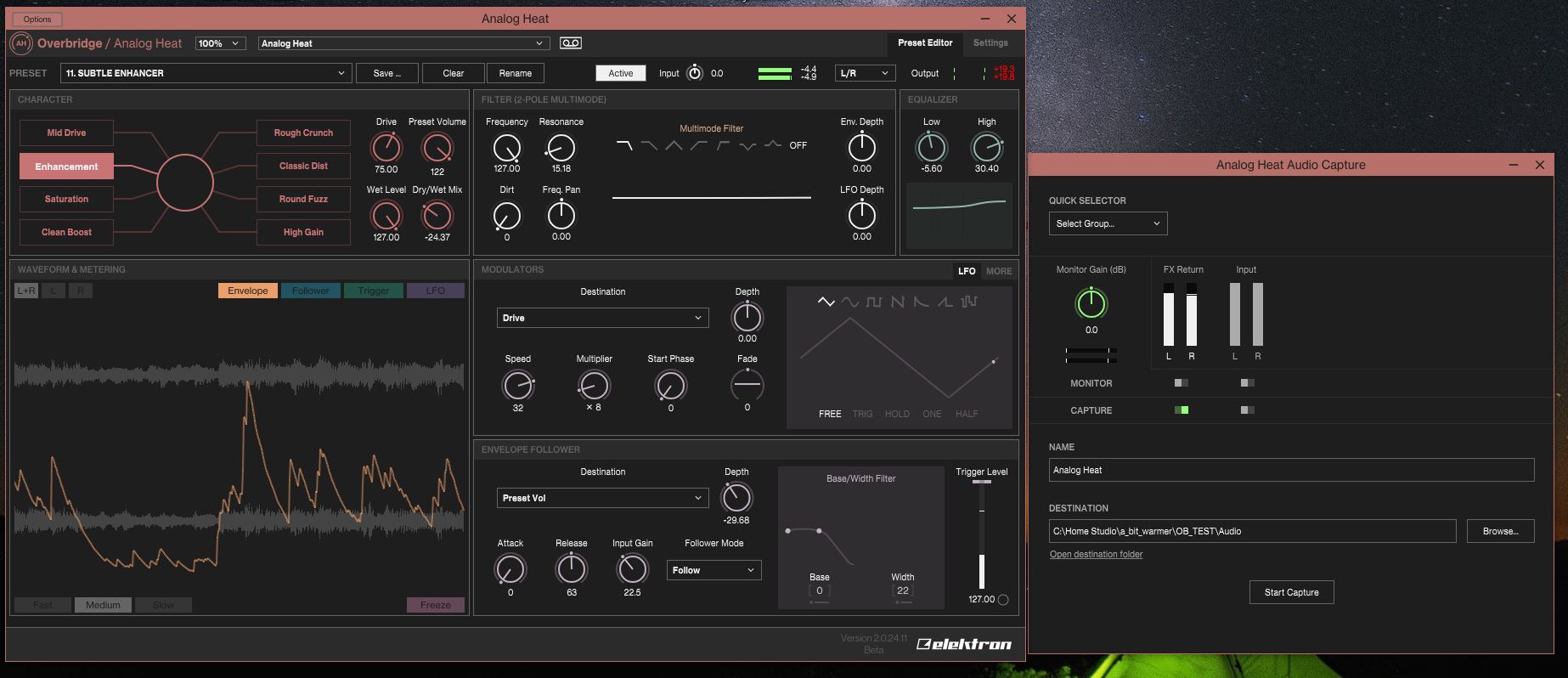
Task: Open destination folder link
Action: [x=1096, y=554]
